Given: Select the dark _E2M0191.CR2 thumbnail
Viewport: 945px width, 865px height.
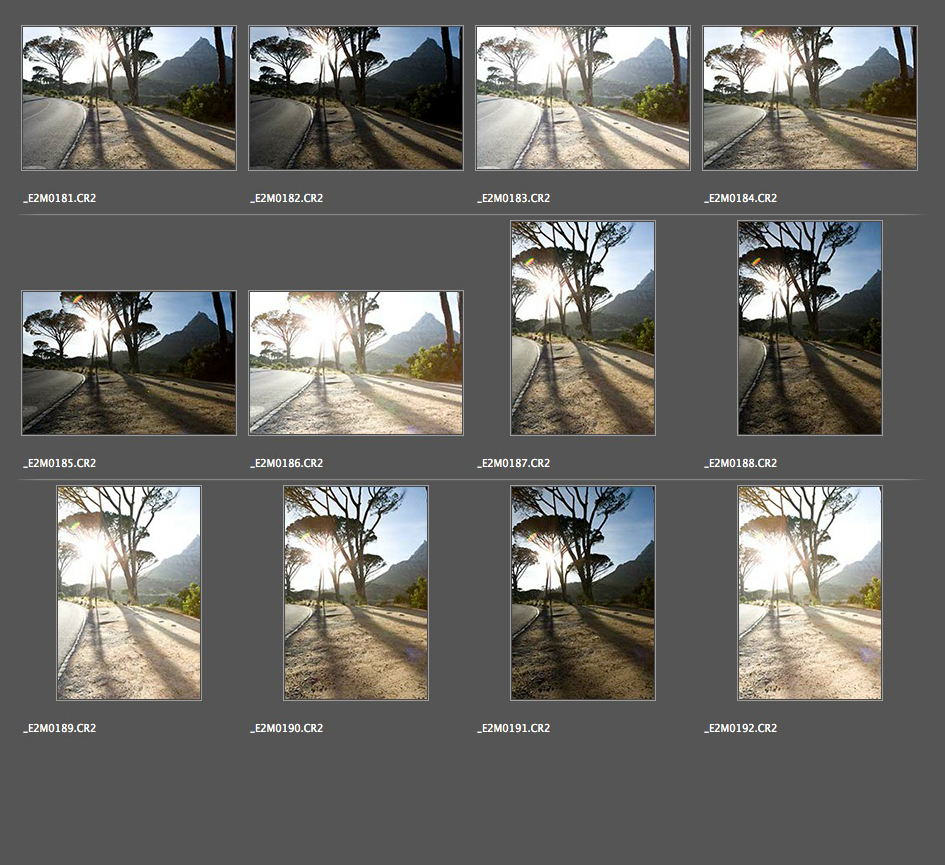Looking at the screenshot, I should [583, 593].
